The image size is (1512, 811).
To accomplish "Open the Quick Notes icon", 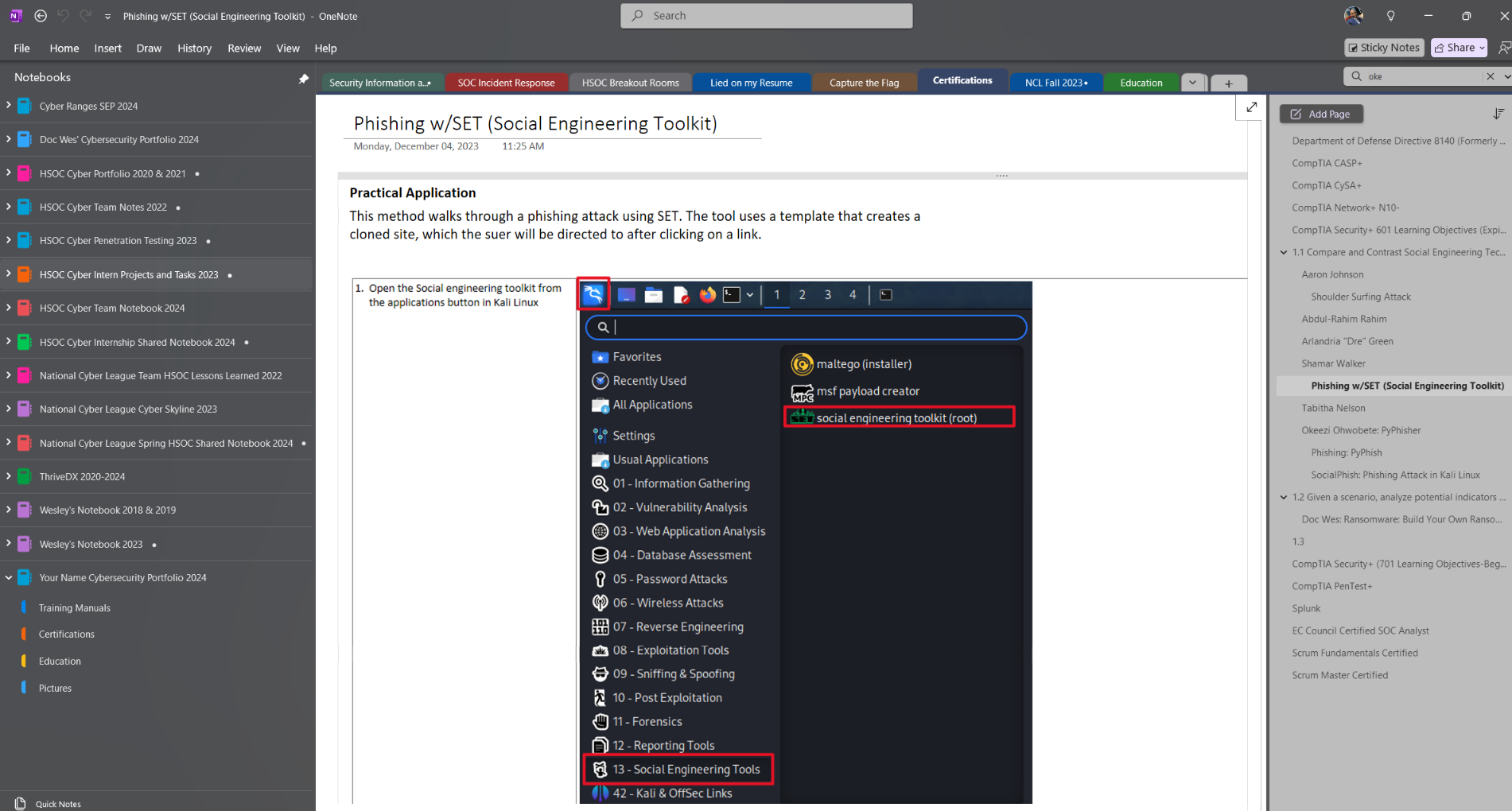I will pos(21,803).
